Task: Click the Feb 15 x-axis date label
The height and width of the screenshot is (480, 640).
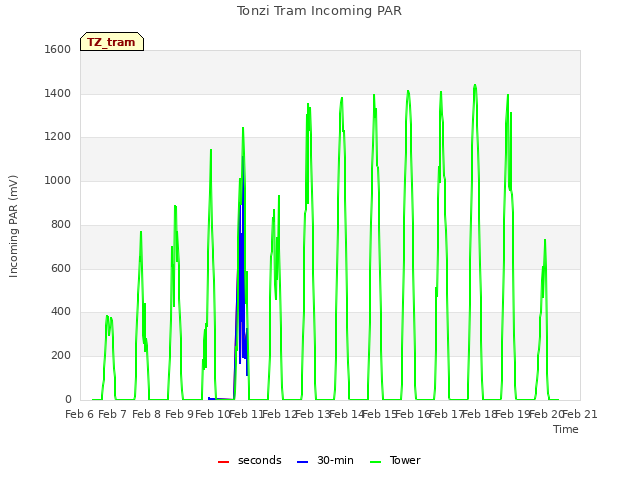Action: [x=380, y=414]
